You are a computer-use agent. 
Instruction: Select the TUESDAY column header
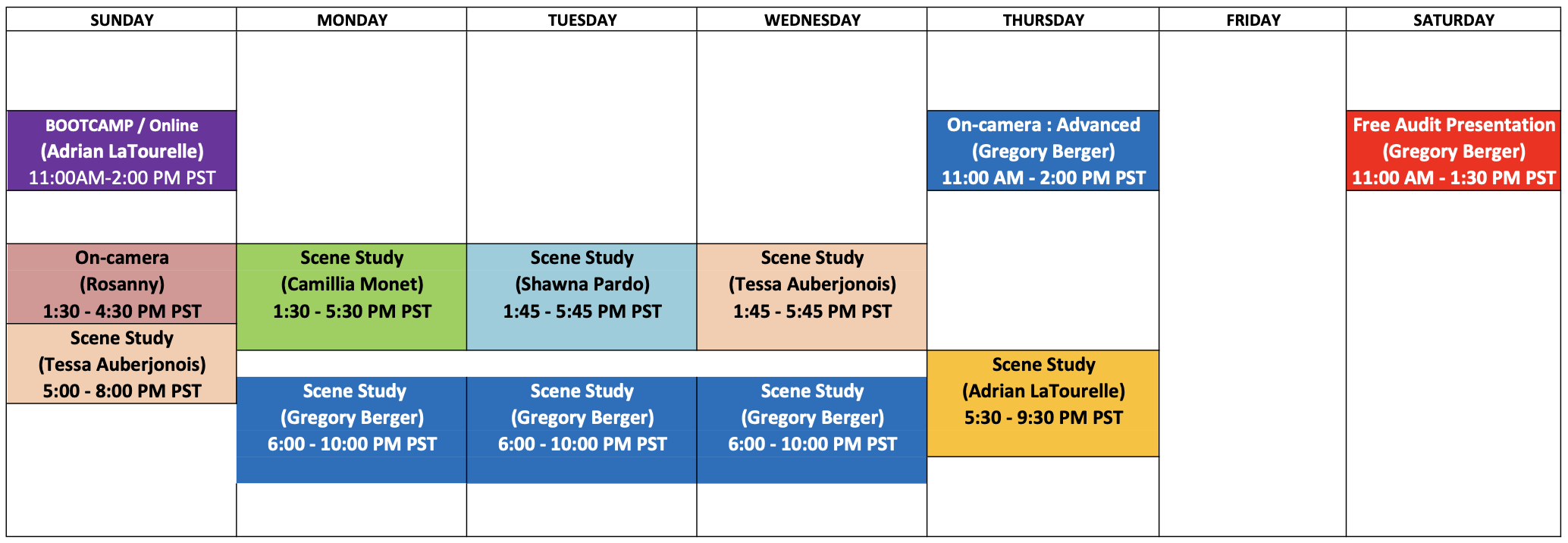coord(582,20)
